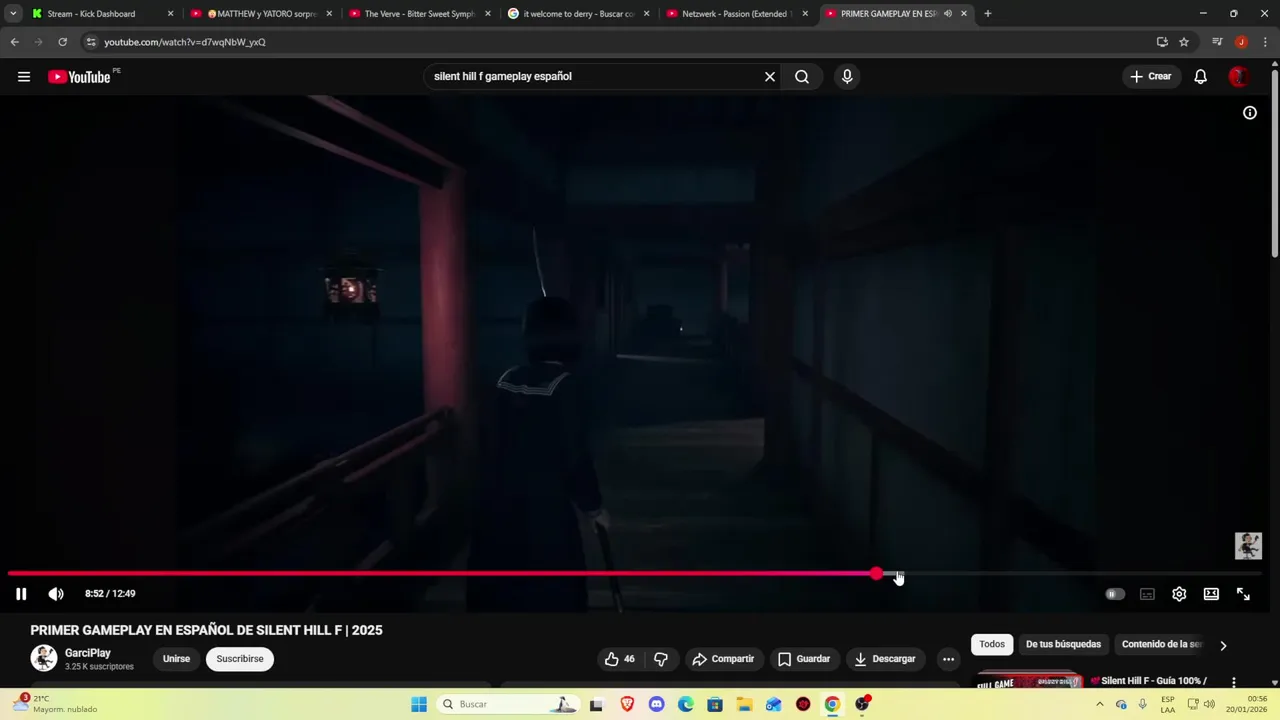Click the Unirse button

click(176, 659)
